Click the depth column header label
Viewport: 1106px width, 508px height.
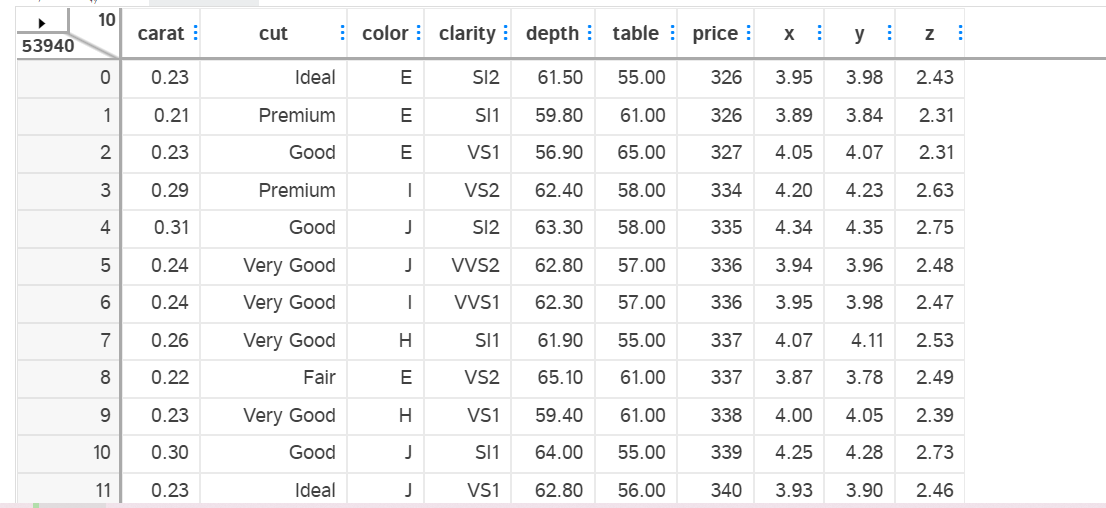tap(552, 34)
